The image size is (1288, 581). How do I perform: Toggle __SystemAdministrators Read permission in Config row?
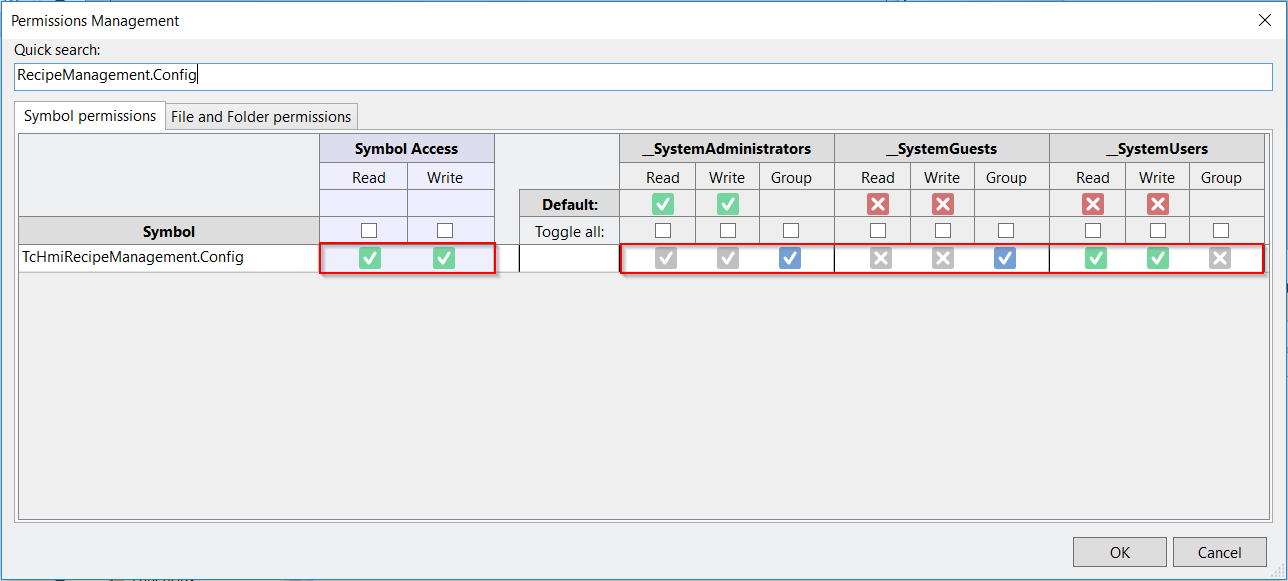(665, 258)
